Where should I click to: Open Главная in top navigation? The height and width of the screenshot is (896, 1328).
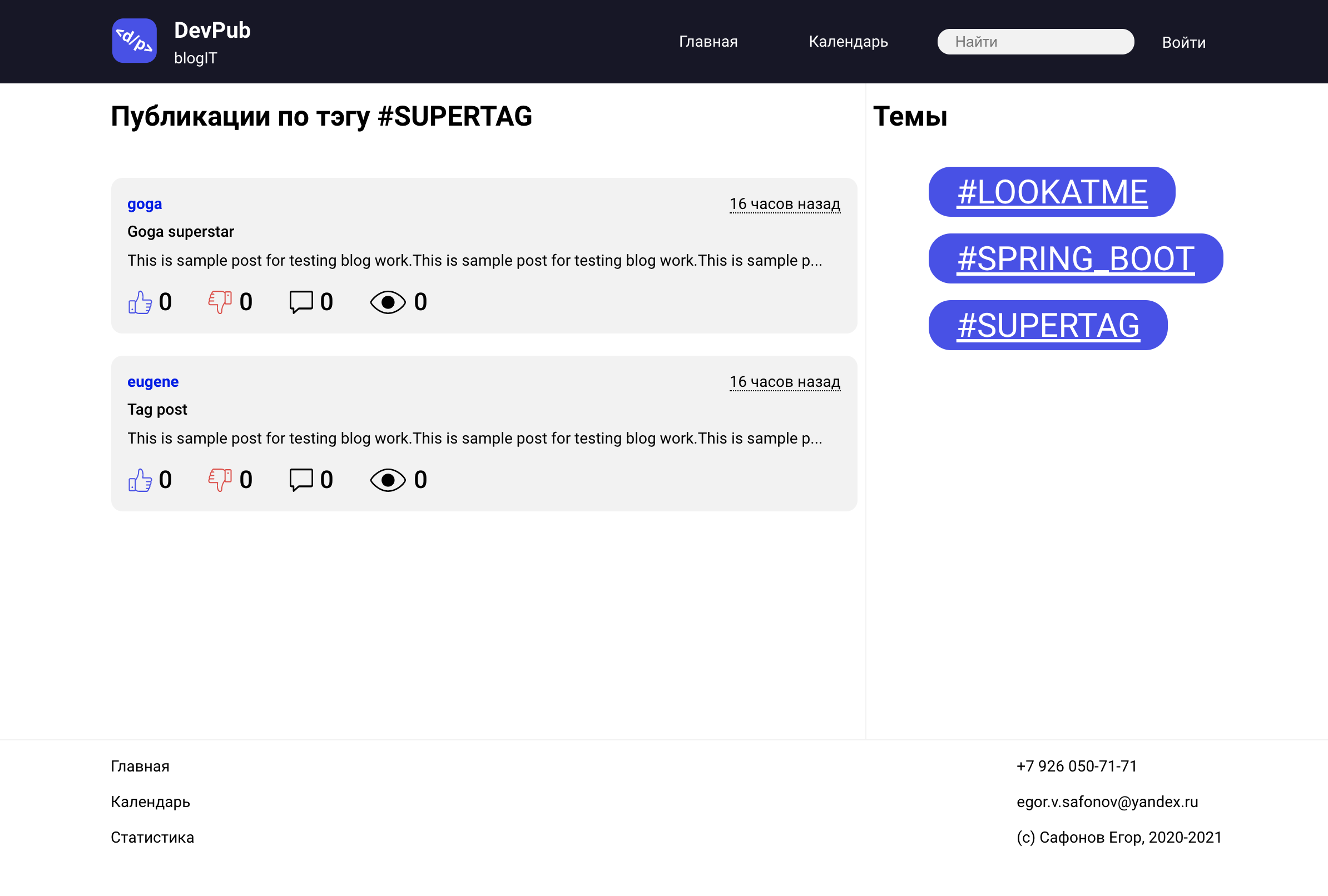(707, 42)
